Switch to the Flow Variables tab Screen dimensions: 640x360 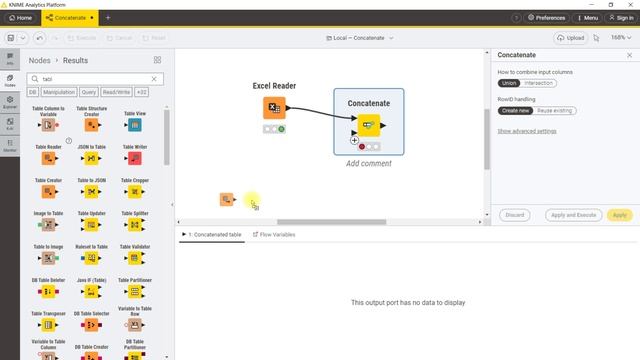pos(274,235)
